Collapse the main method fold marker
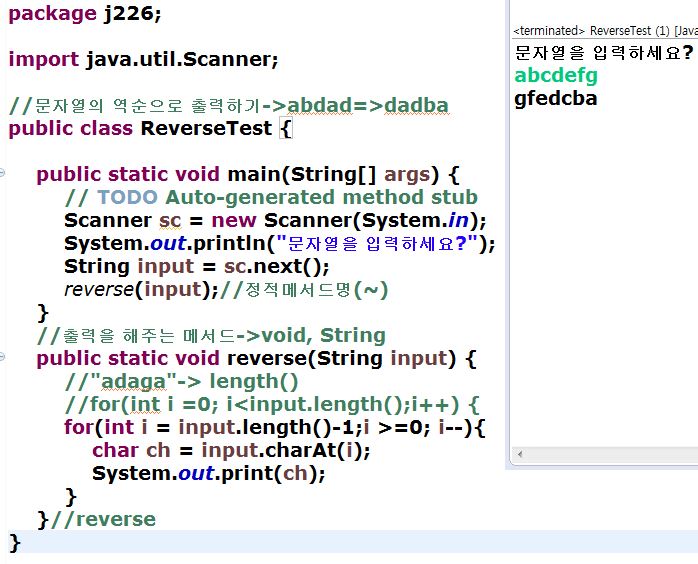Viewport: 698px width, 564px height. coord(2,172)
